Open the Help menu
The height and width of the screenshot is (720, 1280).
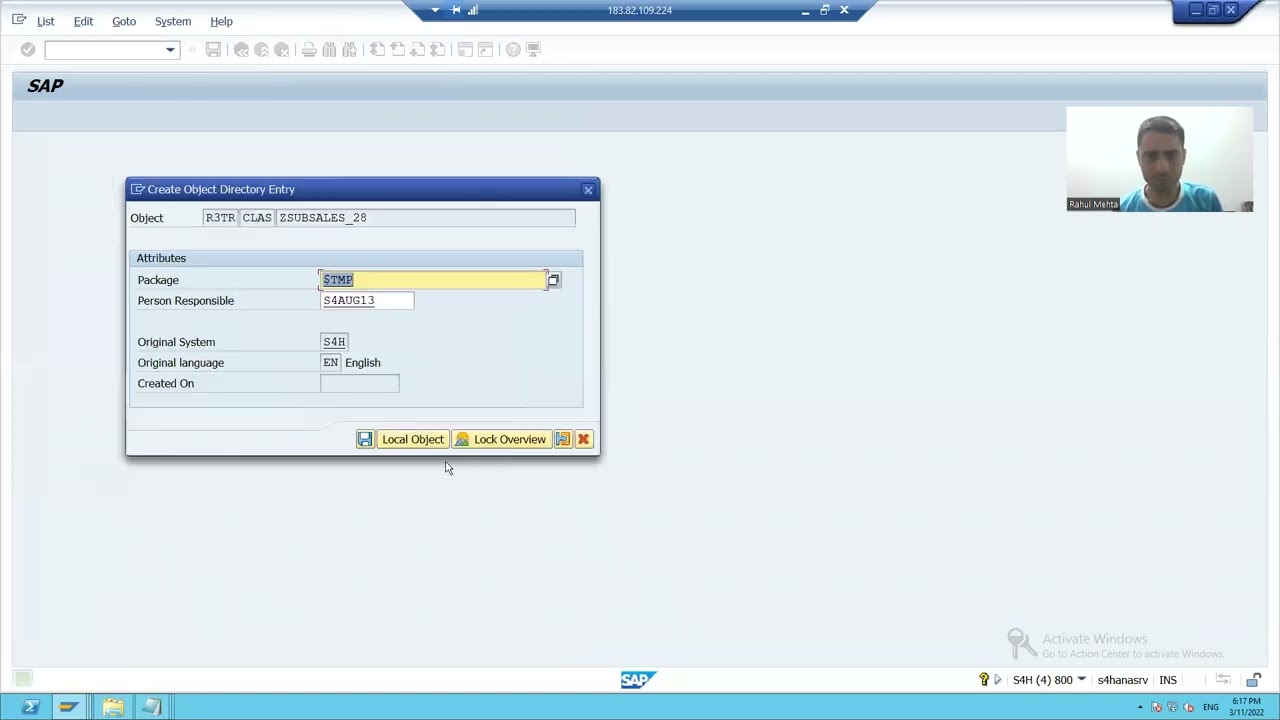point(221,21)
